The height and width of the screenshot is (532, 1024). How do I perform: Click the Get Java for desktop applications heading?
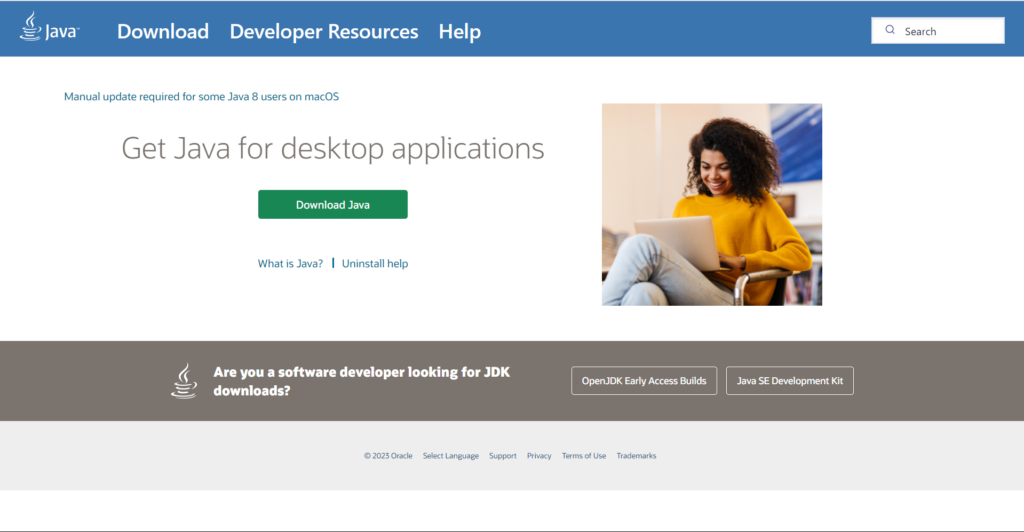tap(333, 149)
